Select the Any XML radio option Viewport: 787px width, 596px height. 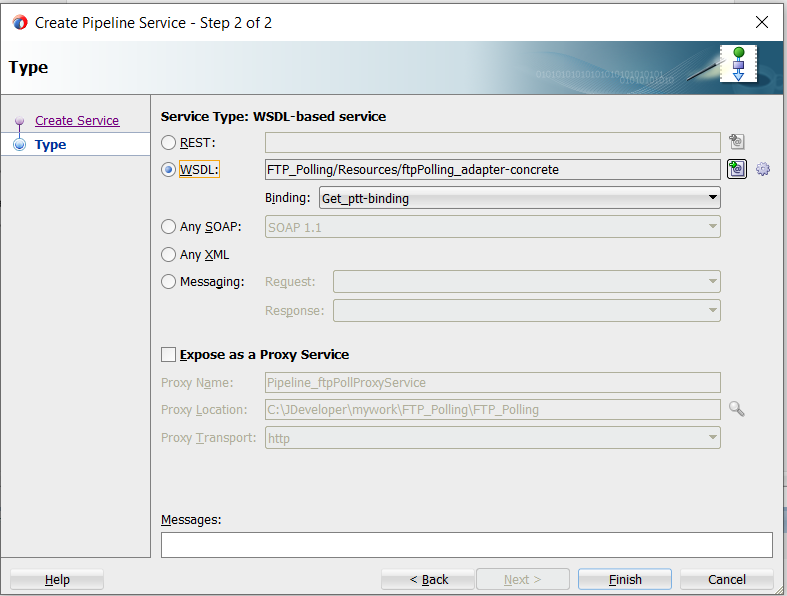click(x=169, y=255)
